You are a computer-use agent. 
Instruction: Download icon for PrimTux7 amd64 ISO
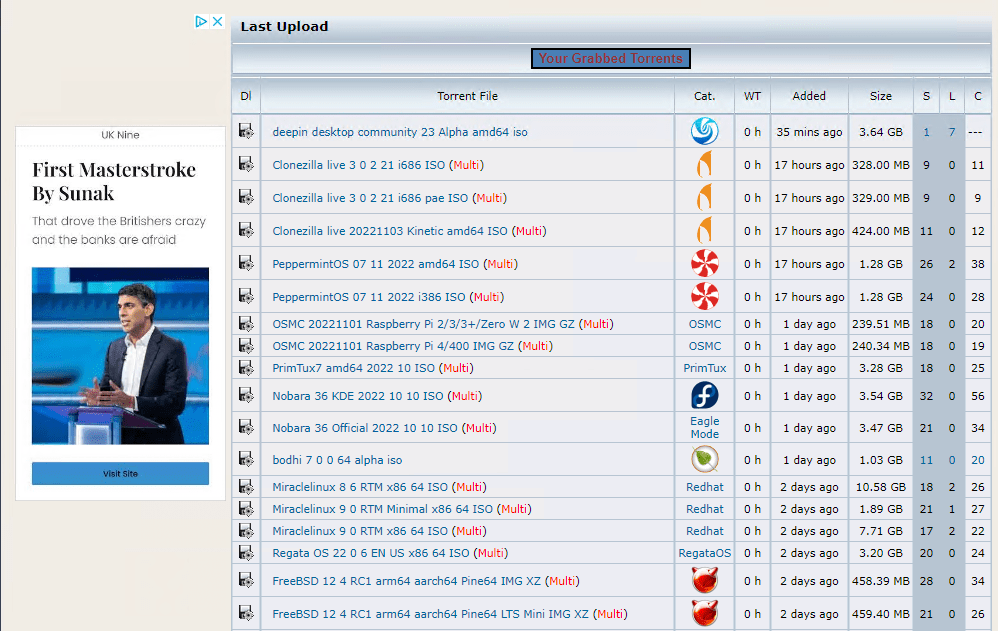tap(246, 367)
